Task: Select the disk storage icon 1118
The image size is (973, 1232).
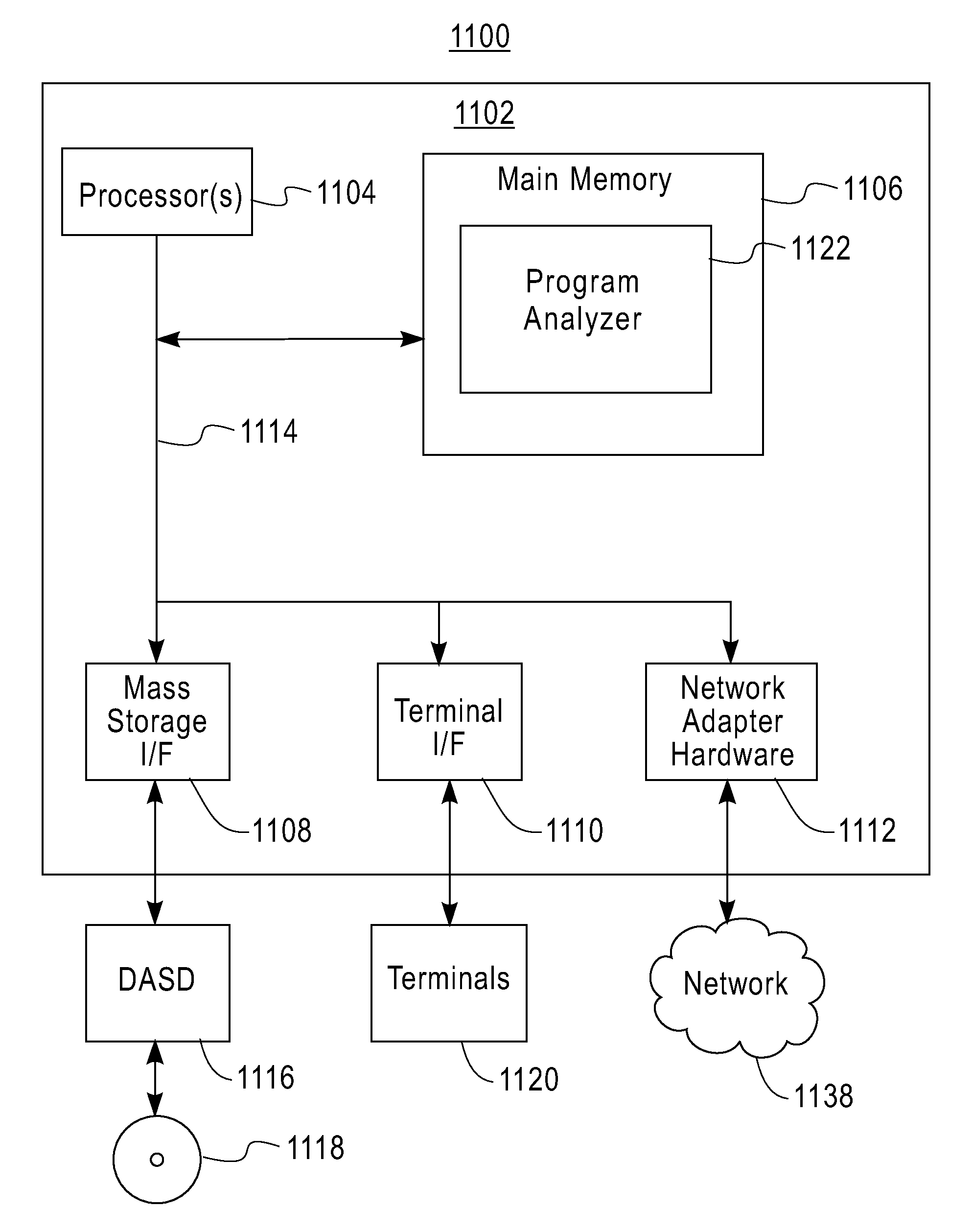Action: click(x=150, y=1165)
